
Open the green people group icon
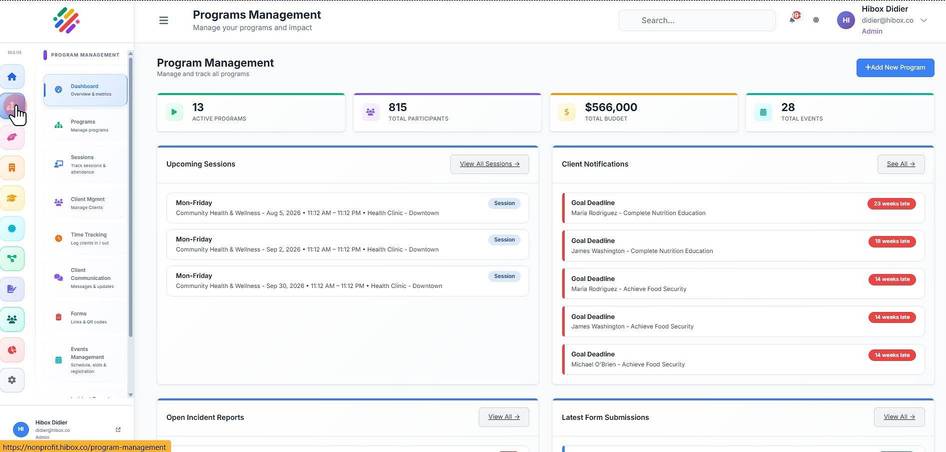tap(12, 319)
